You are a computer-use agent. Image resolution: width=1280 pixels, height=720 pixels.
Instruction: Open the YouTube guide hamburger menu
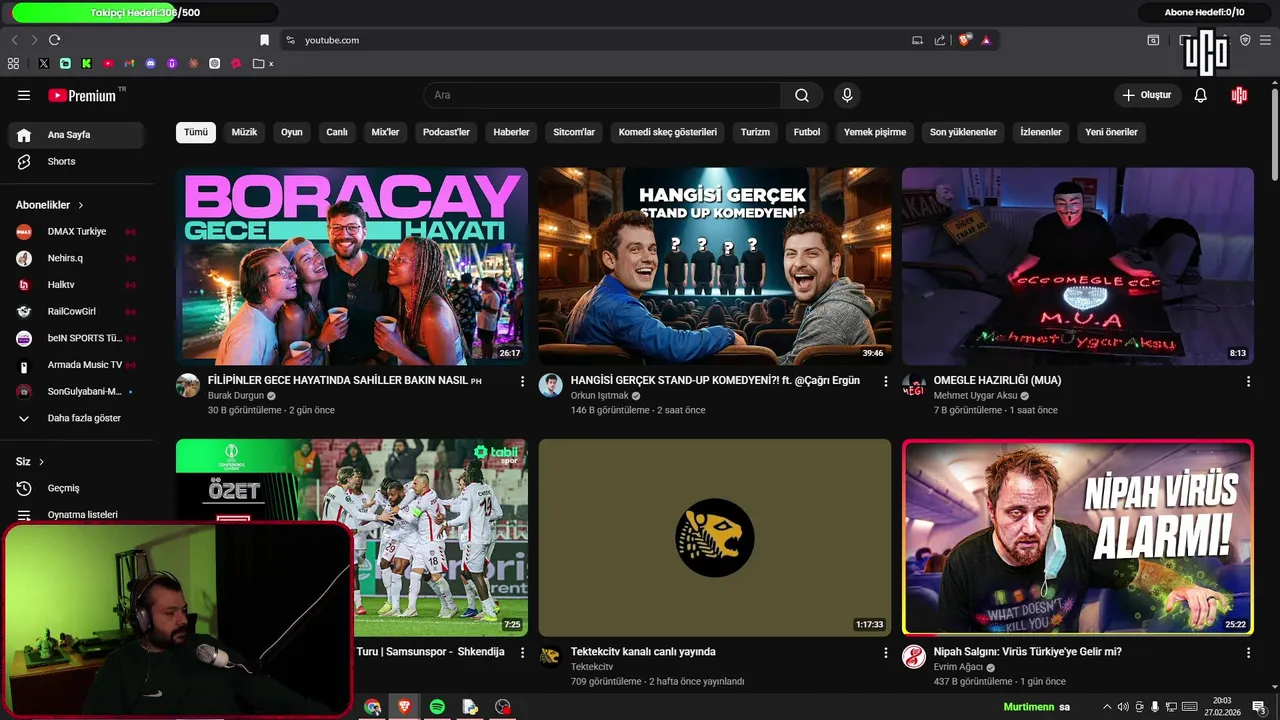click(24, 95)
